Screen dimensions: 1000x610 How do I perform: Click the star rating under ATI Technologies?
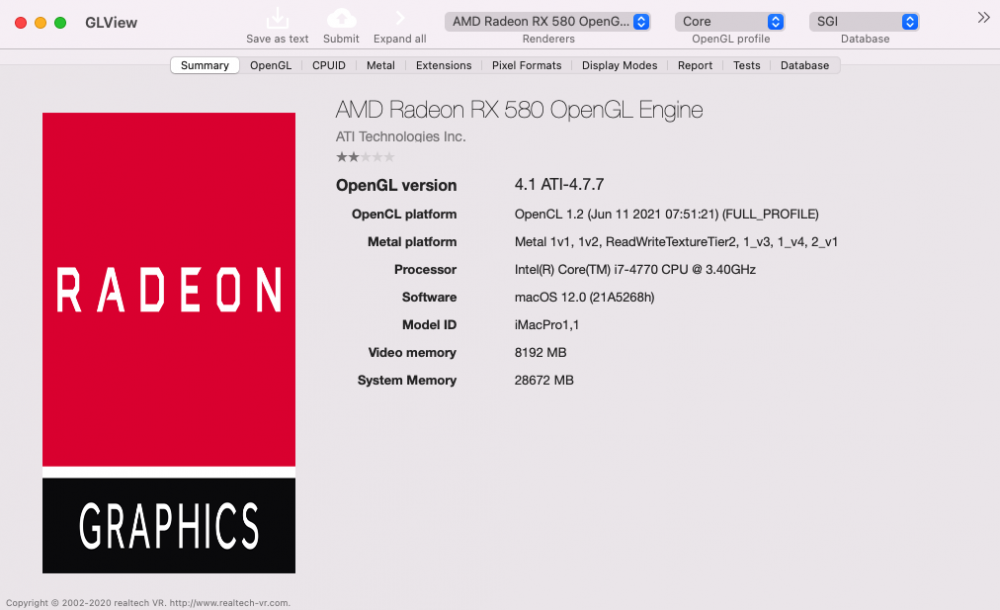coord(365,157)
